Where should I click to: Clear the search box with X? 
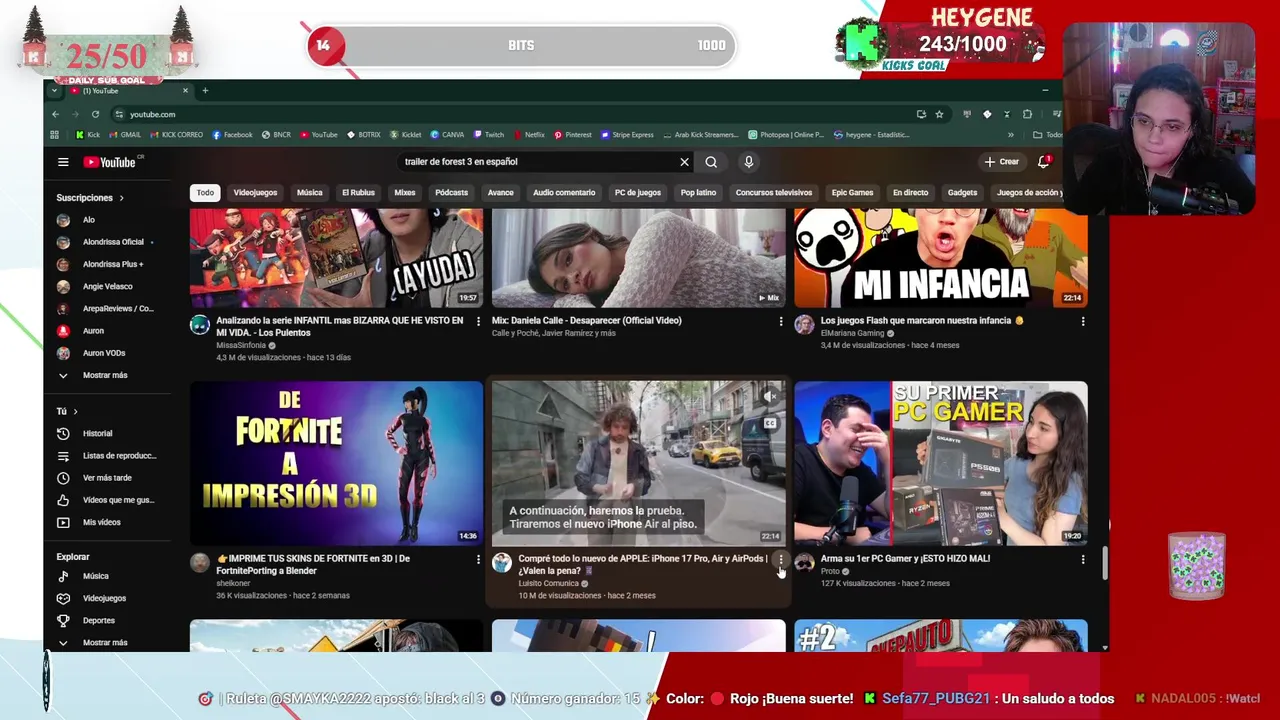[684, 162]
